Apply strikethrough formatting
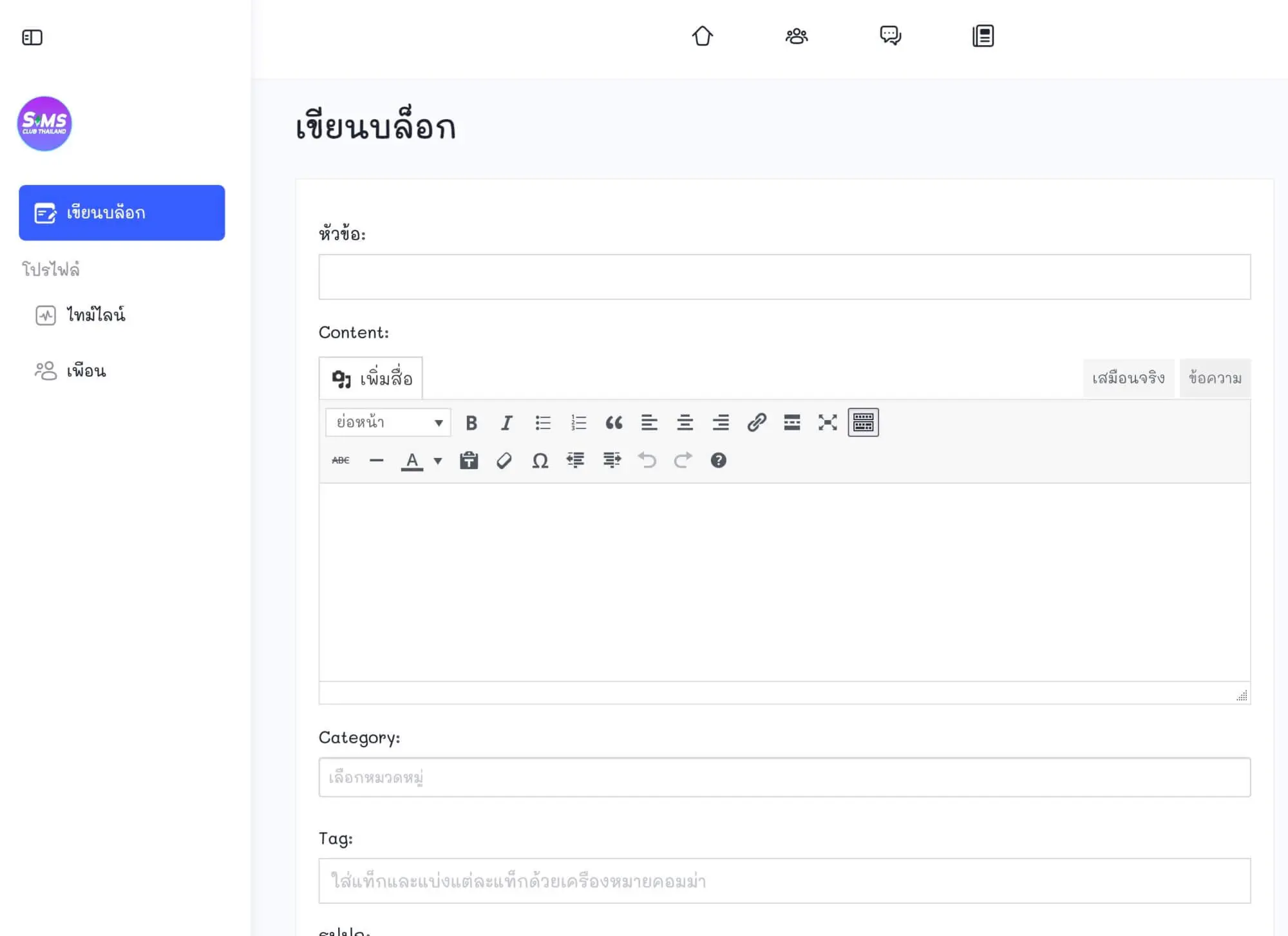The image size is (1288, 936). [x=341, y=460]
